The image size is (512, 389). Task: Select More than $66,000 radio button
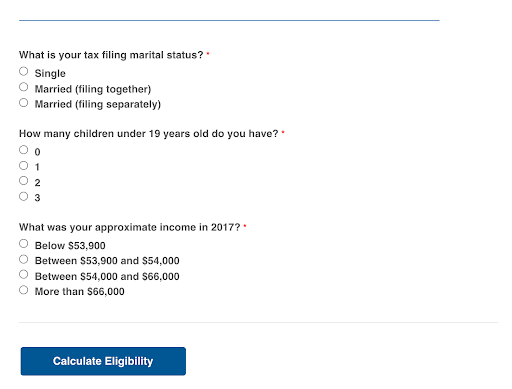[x=23, y=290]
